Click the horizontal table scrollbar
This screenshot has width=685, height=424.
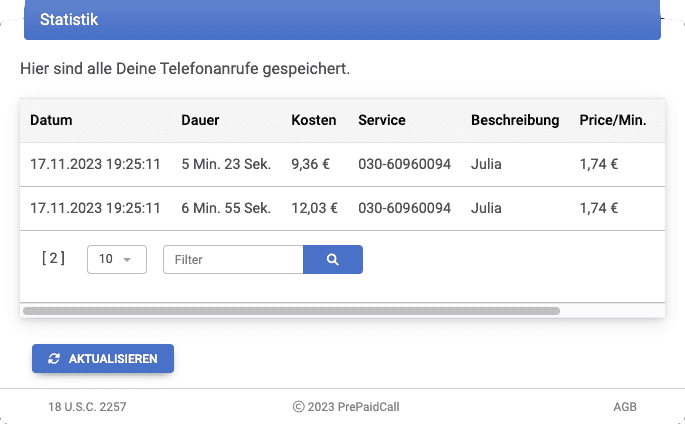pyautogui.click(x=291, y=311)
